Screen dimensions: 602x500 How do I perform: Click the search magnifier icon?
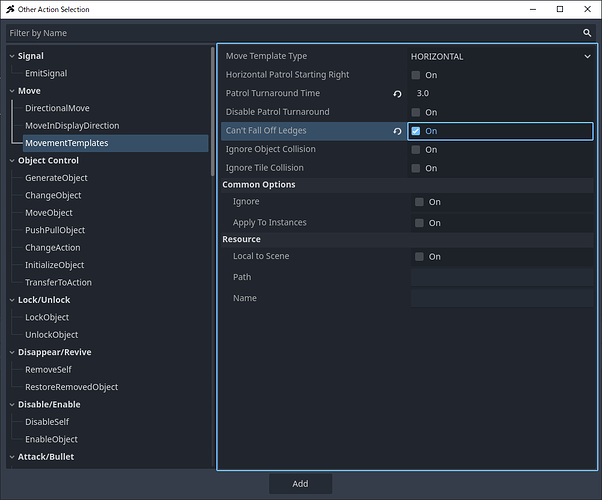pyautogui.click(x=587, y=32)
